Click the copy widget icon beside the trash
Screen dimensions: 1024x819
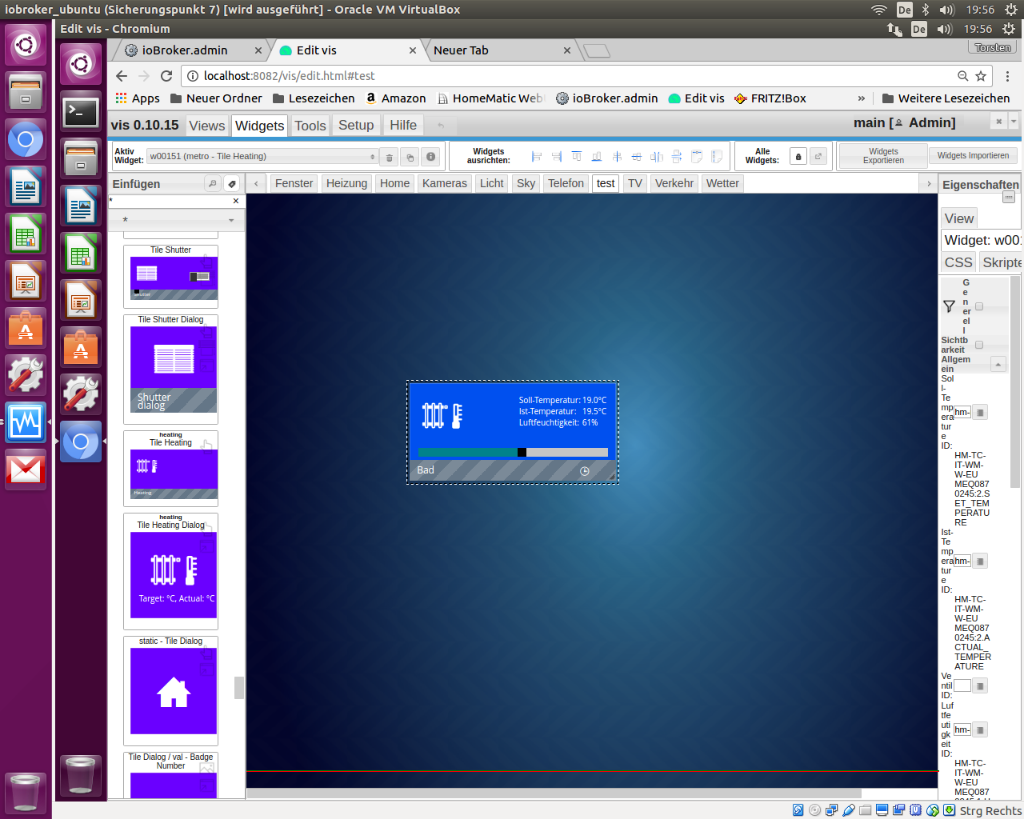click(x=409, y=157)
